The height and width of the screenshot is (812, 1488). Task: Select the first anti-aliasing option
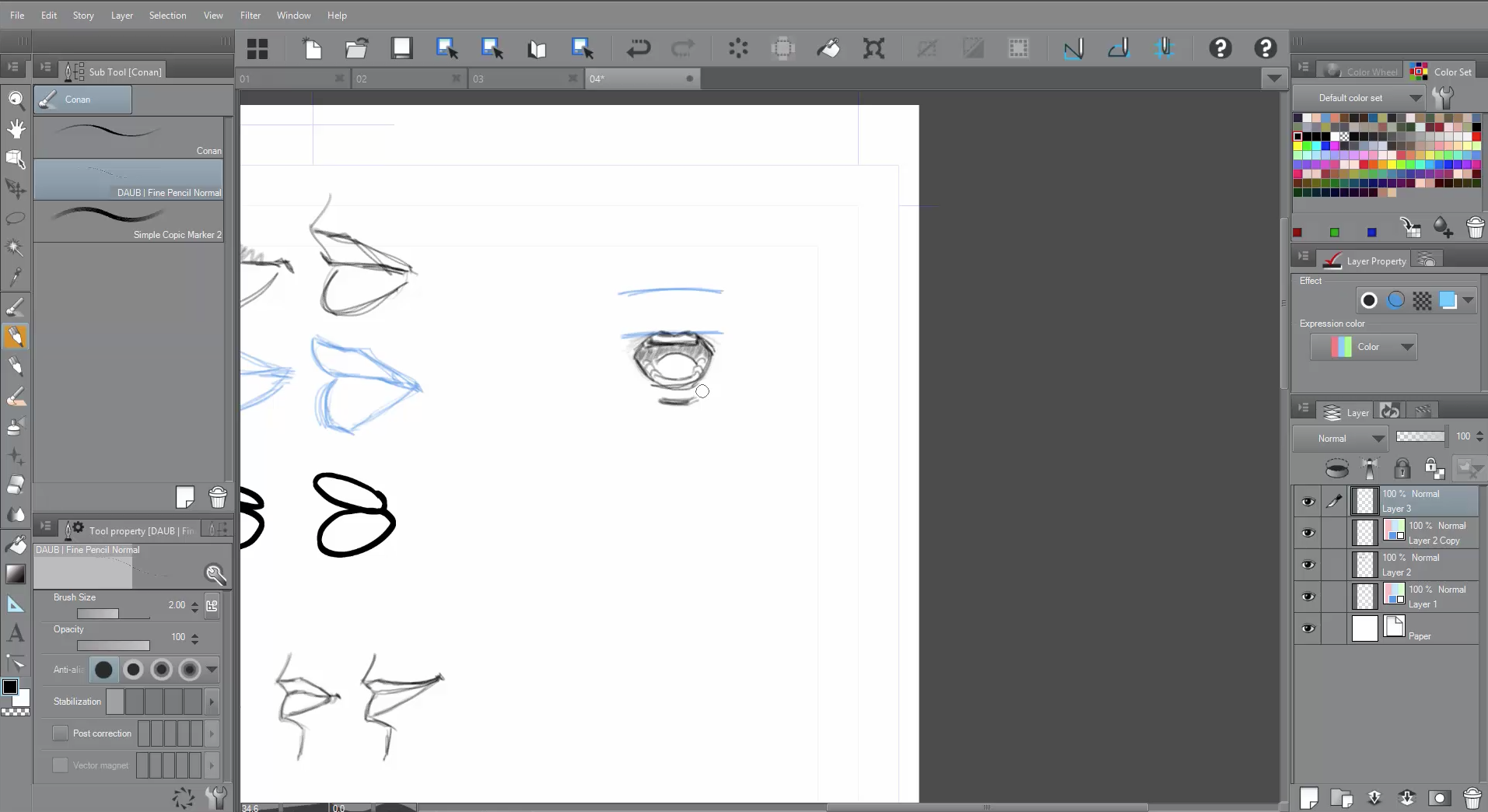coord(103,670)
